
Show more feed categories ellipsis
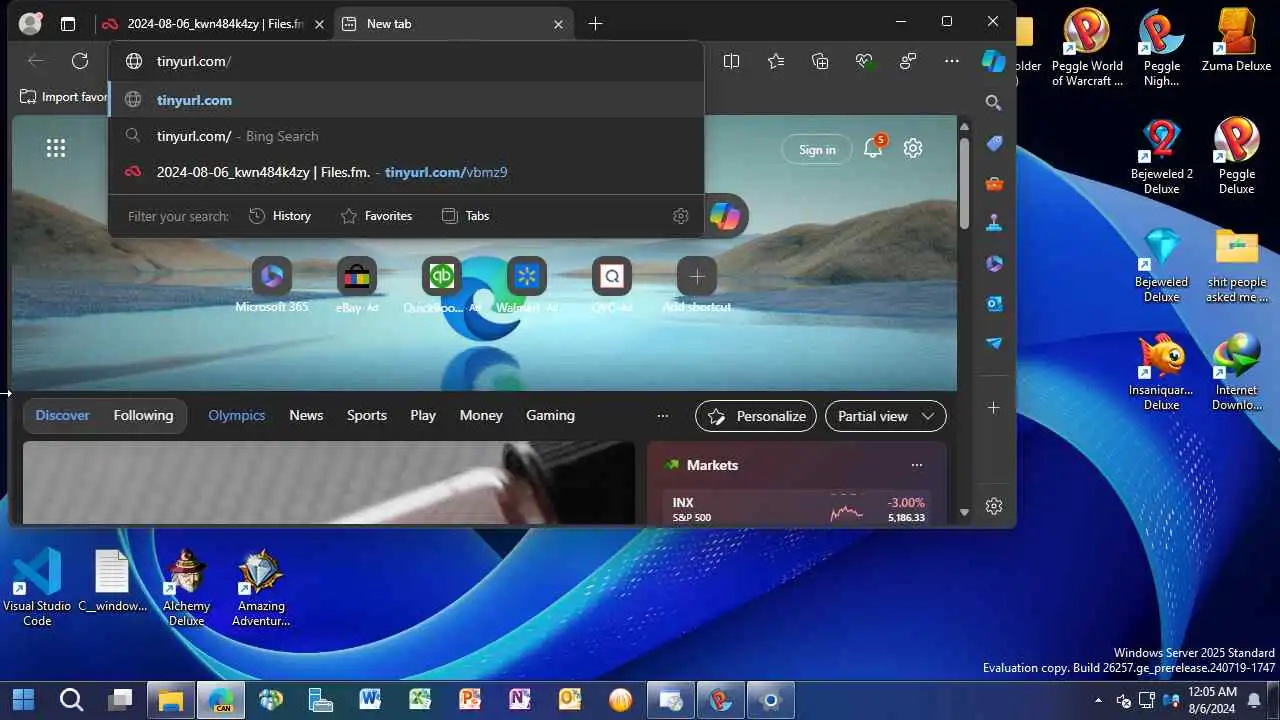click(662, 416)
